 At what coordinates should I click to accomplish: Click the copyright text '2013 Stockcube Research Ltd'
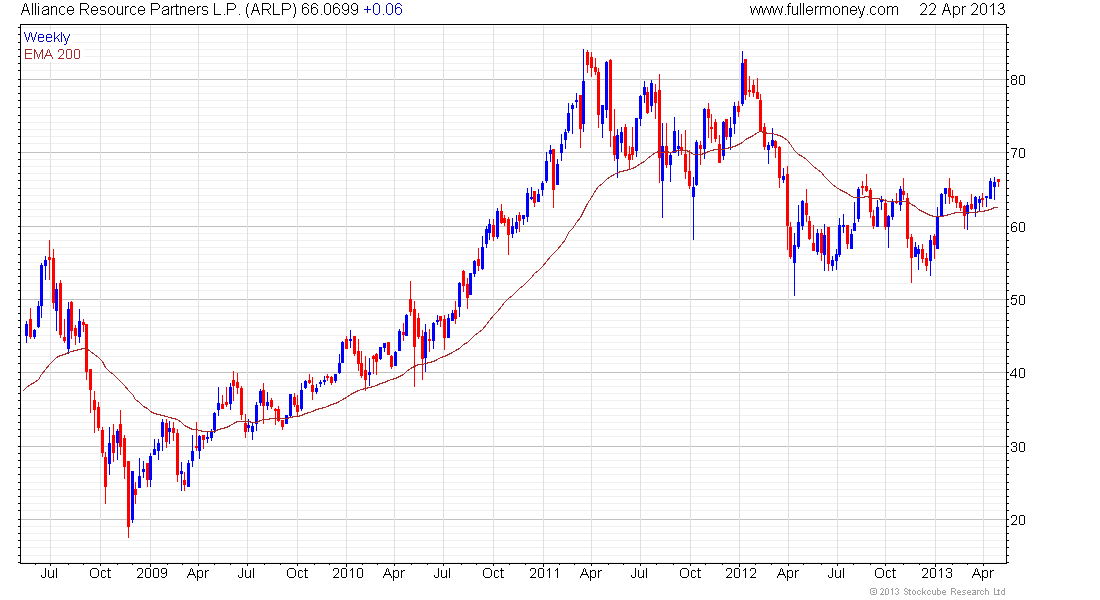(x=942, y=592)
